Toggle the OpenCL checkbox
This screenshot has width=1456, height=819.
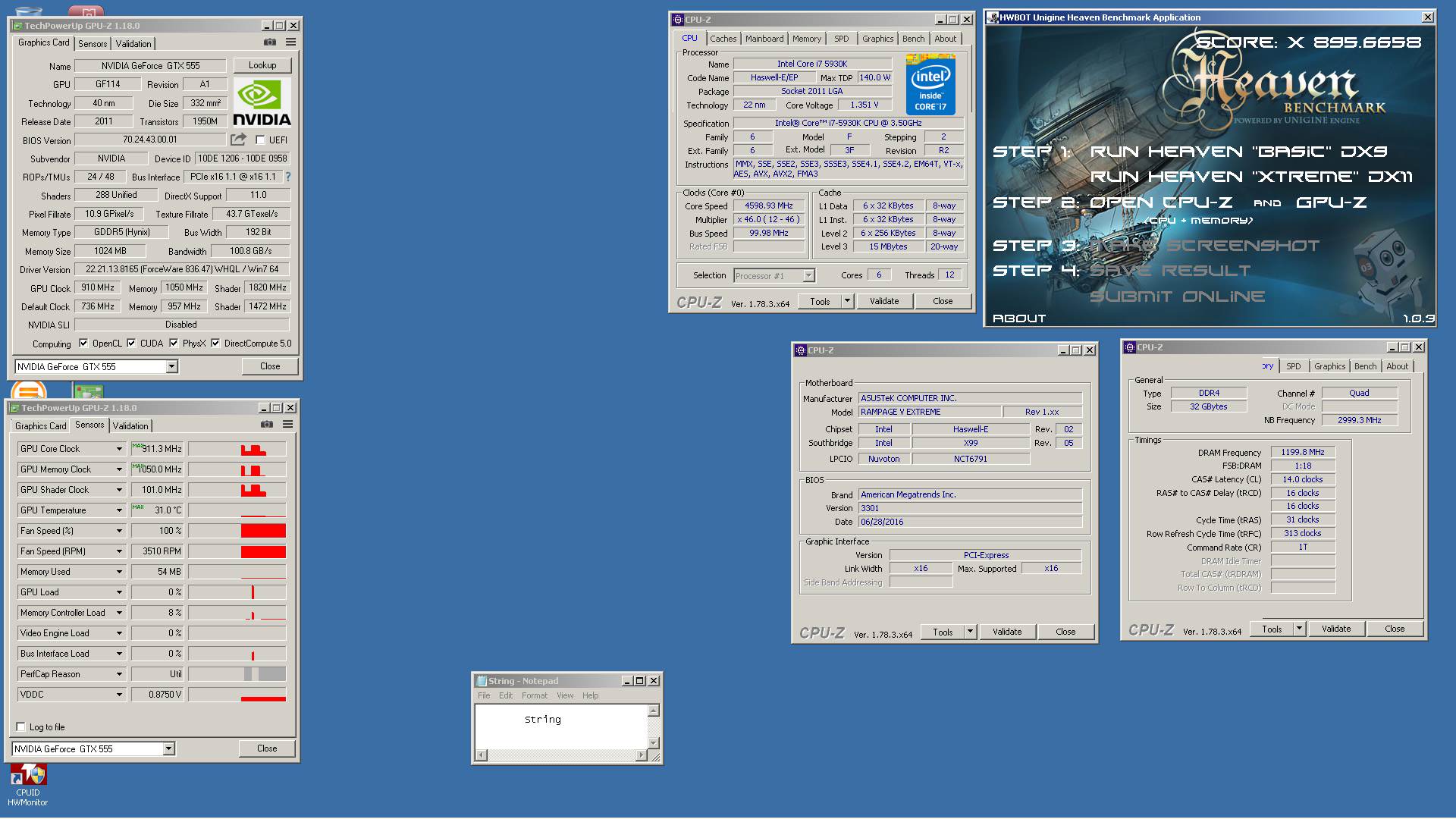(x=83, y=343)
